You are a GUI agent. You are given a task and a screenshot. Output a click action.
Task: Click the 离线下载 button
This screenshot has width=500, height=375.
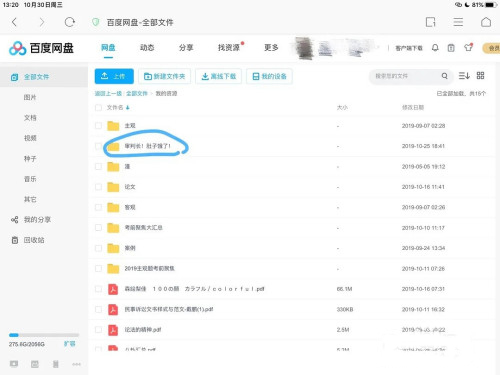(219, 76)
